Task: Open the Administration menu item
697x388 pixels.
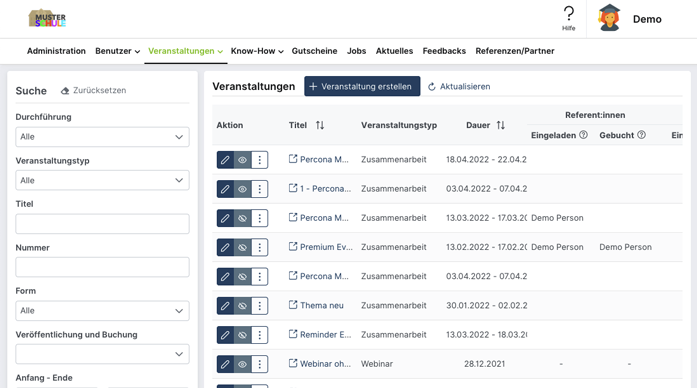Action: tap(56, 51)
